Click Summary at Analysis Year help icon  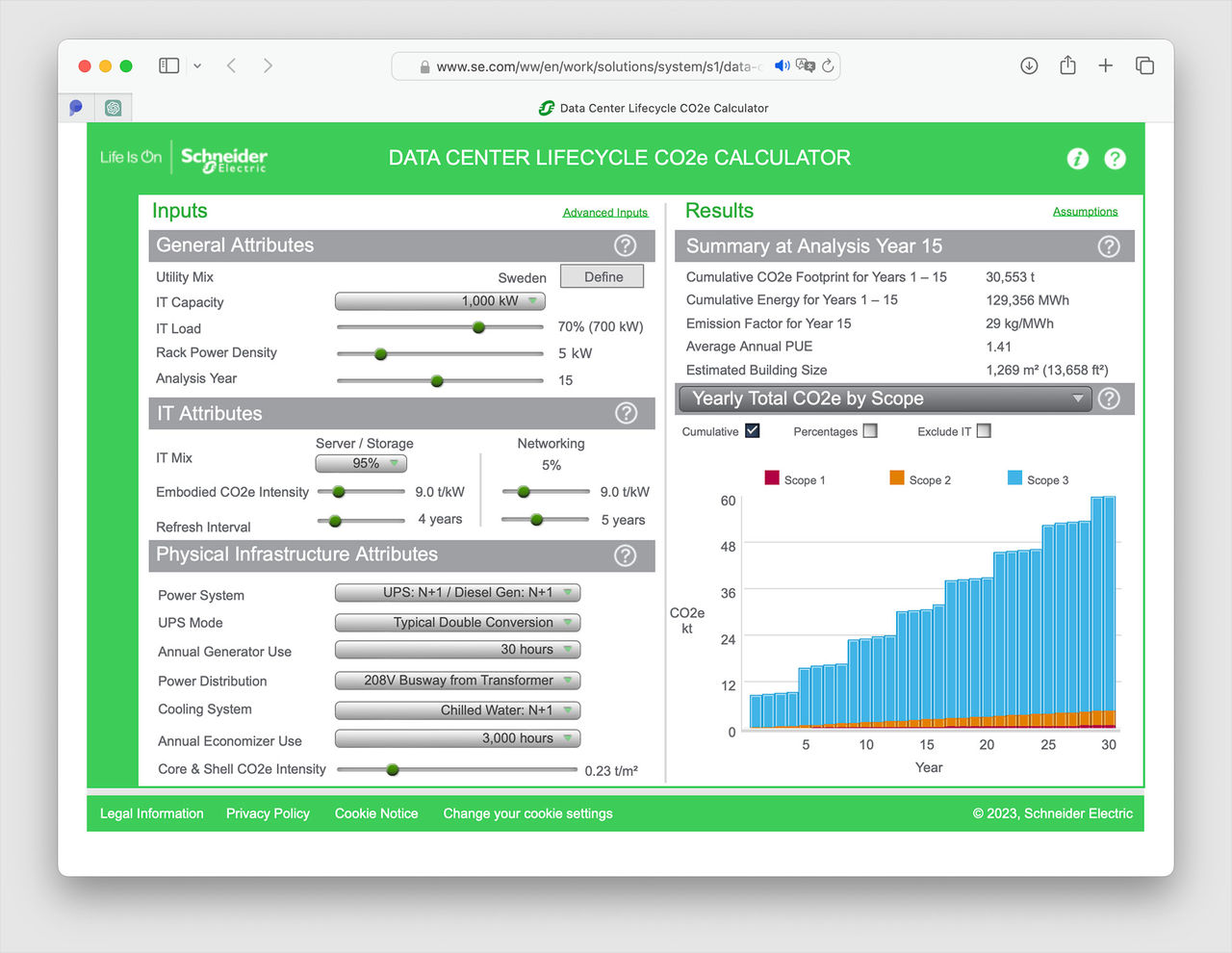(x=1109, y=246)
